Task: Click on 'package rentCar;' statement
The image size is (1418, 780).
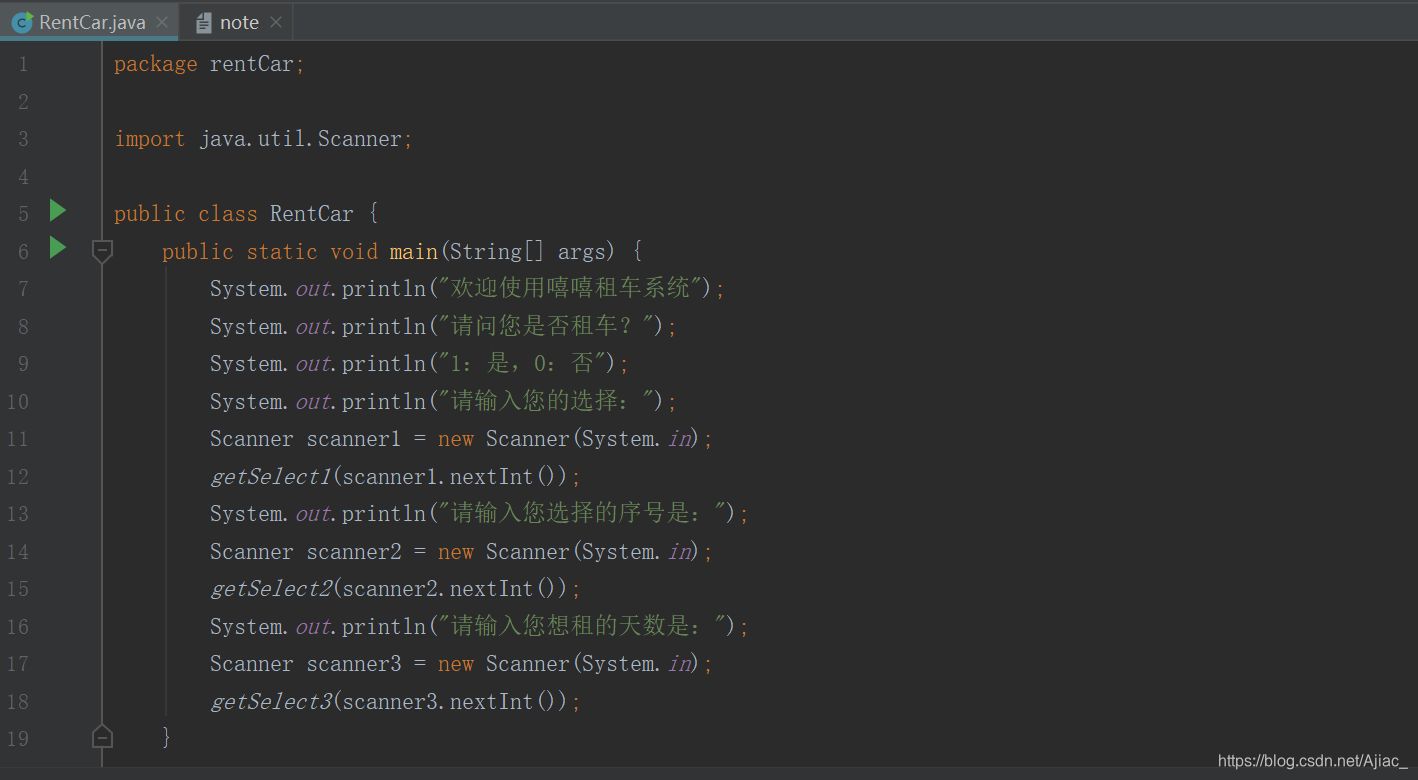Action: tap(209, 64)
